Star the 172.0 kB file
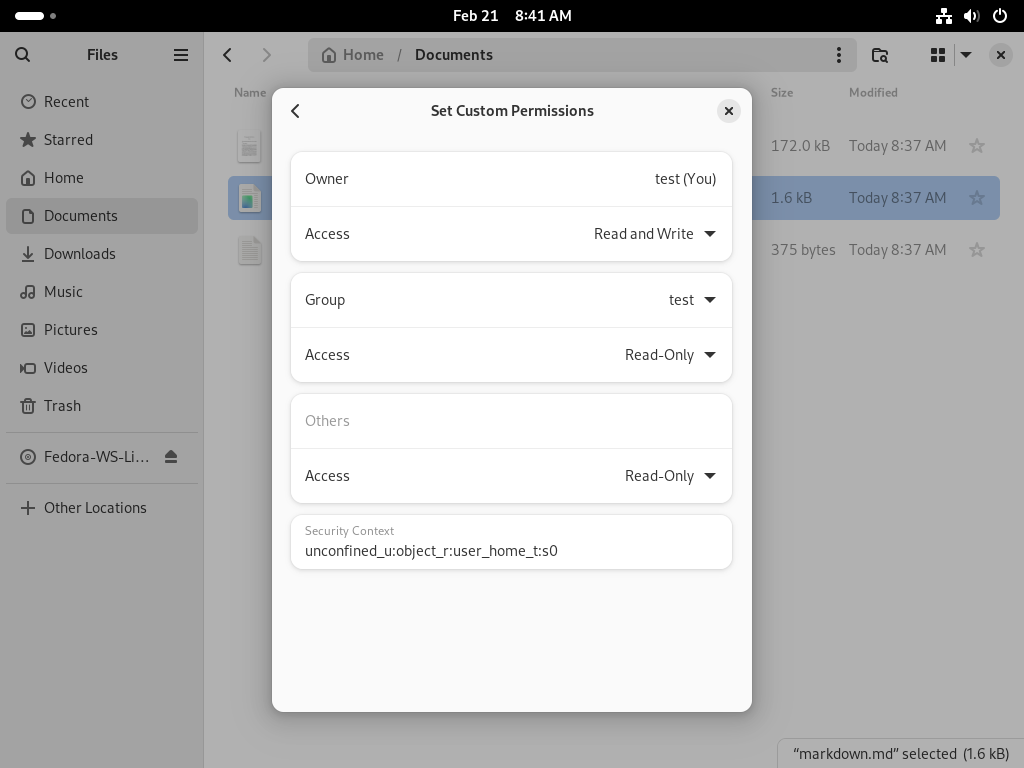 pyautogui.click(x=976, y=146)
